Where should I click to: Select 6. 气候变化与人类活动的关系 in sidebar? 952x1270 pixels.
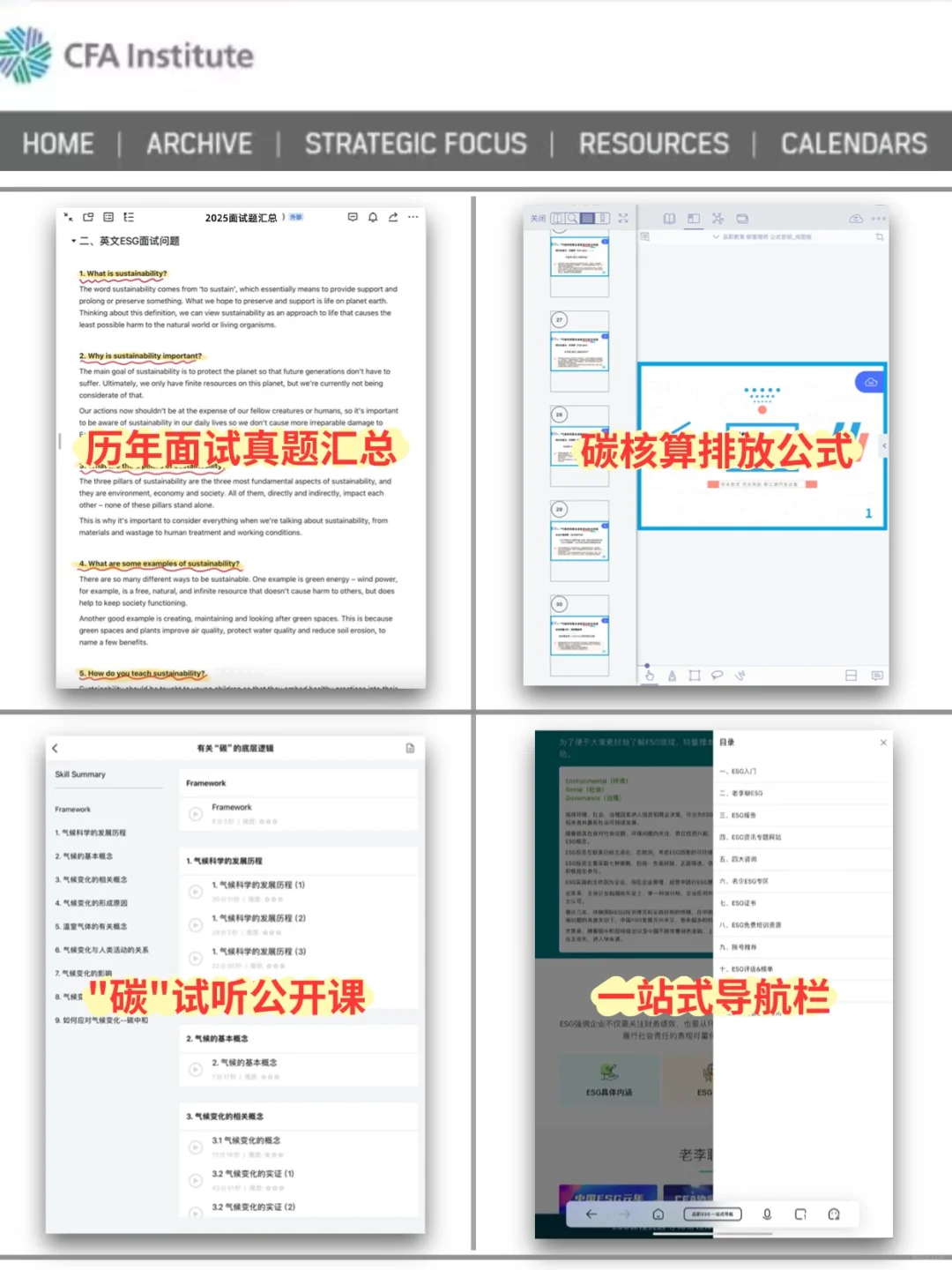click(101, 950)
